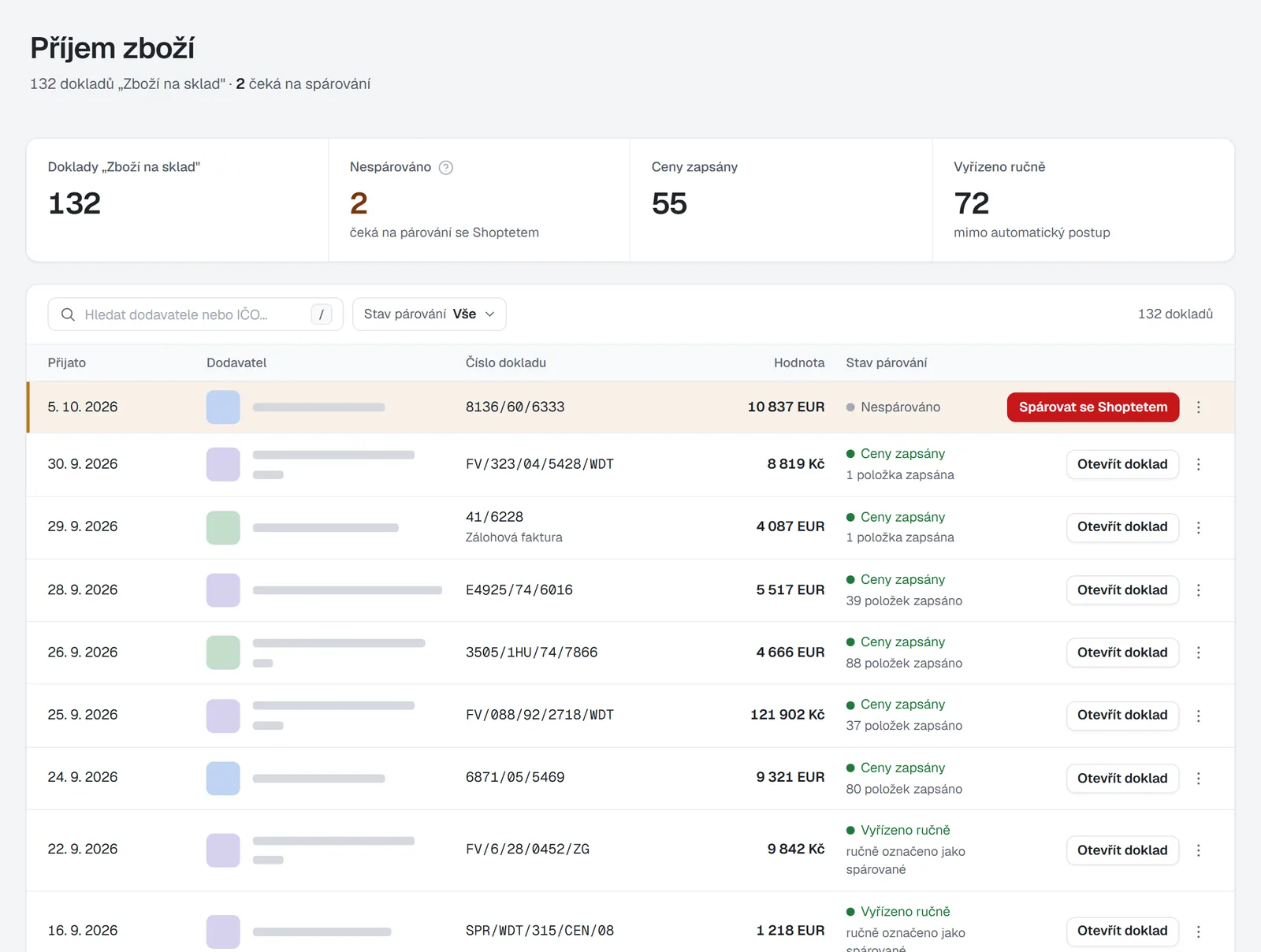Open more options for document FV/088/92/2718/WDT

tap(1199, 716)
